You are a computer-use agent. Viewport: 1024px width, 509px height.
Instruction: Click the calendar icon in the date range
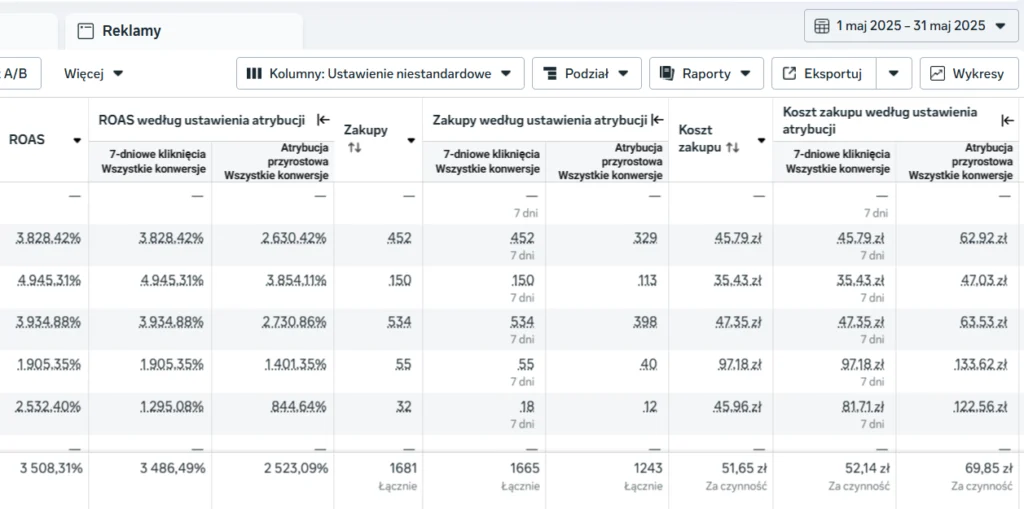click(x=822, y=26)
